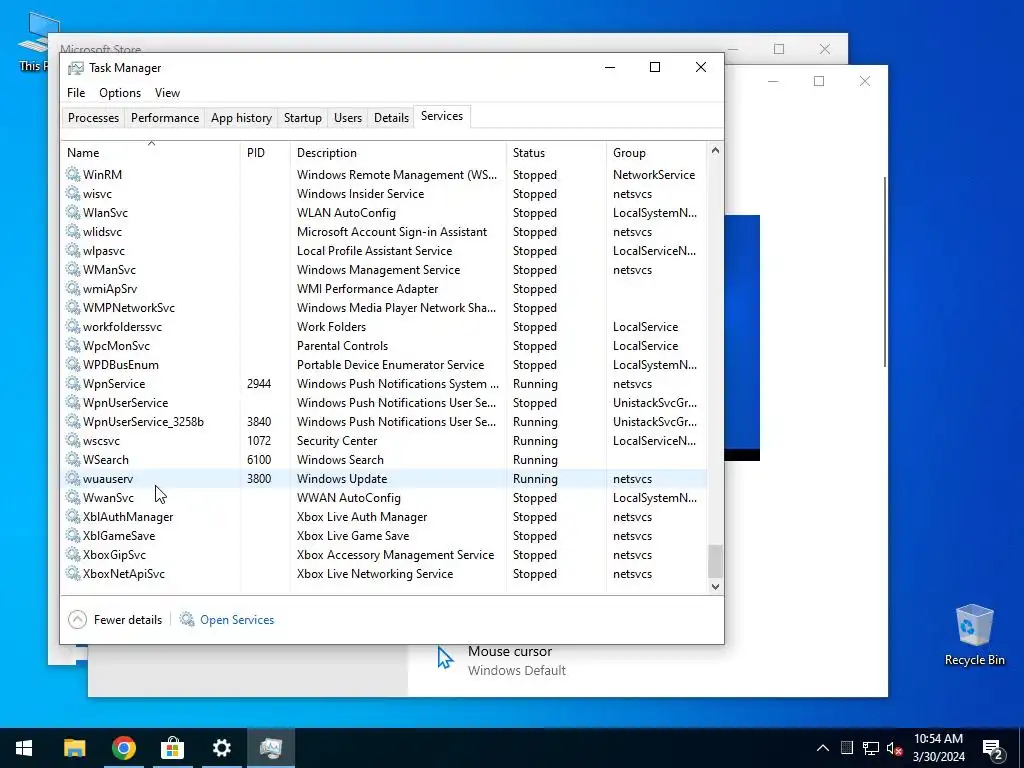Select the WwanSvc service row

pos(384,498)
